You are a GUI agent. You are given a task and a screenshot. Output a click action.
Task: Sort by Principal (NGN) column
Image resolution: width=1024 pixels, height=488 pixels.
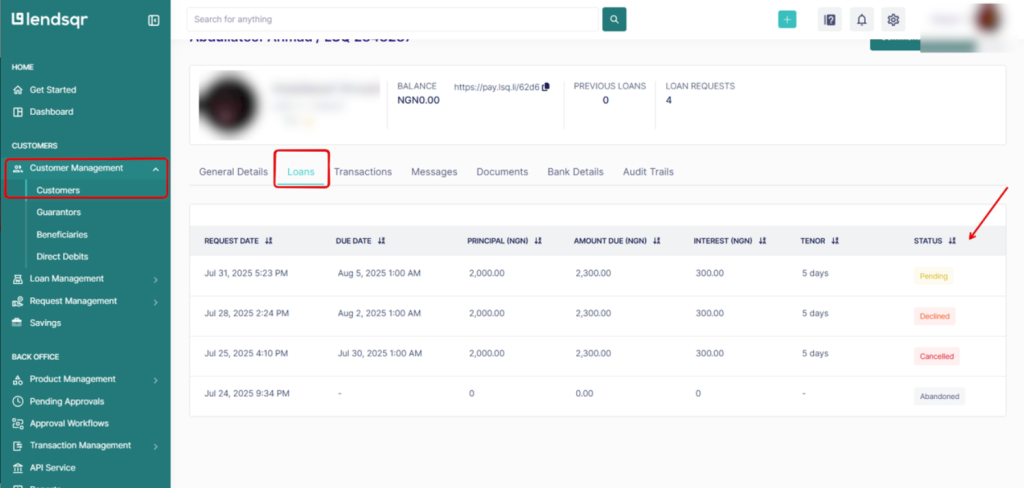pos(537,241)
